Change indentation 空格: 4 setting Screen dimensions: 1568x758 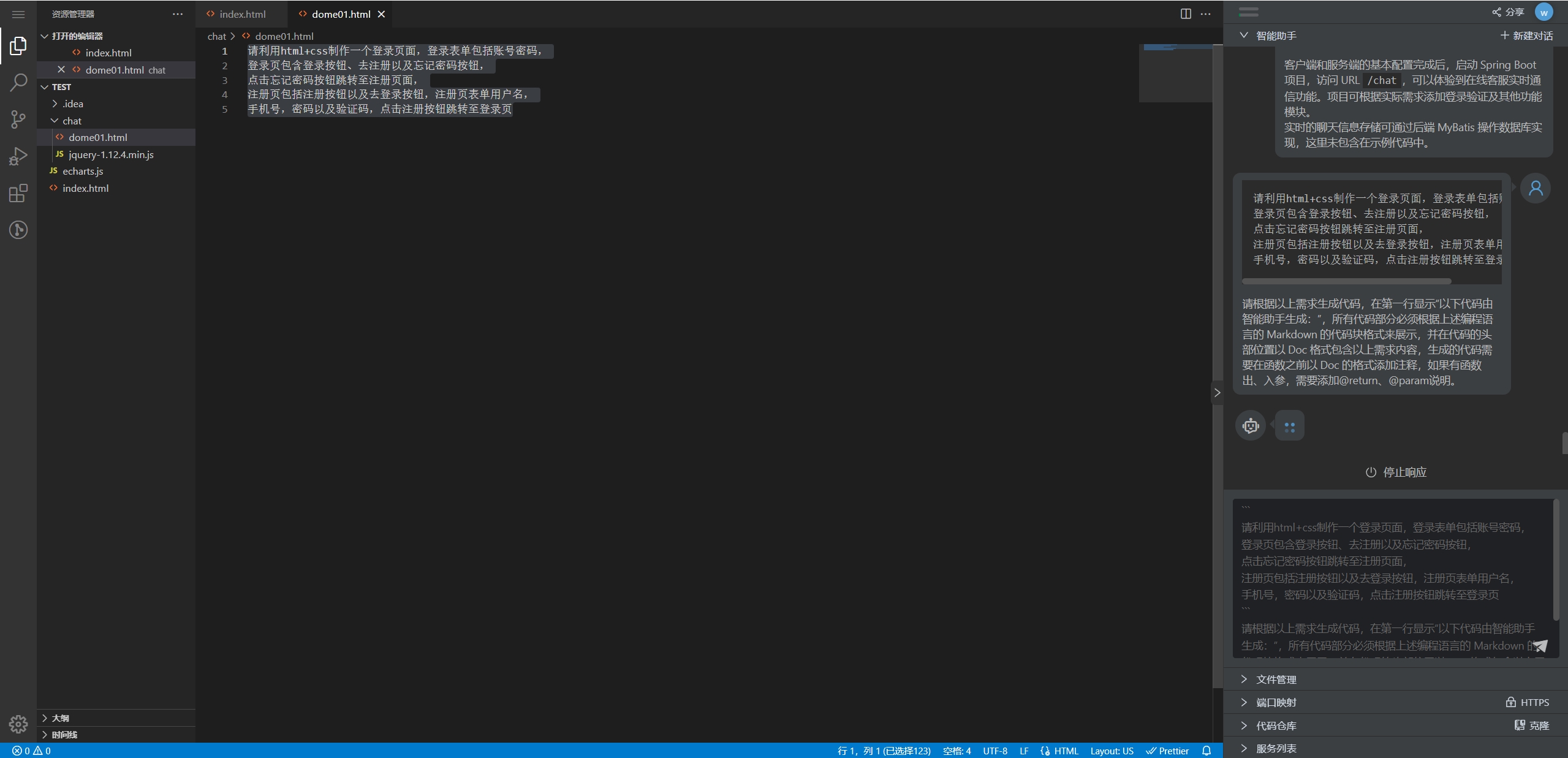point(956,751)
